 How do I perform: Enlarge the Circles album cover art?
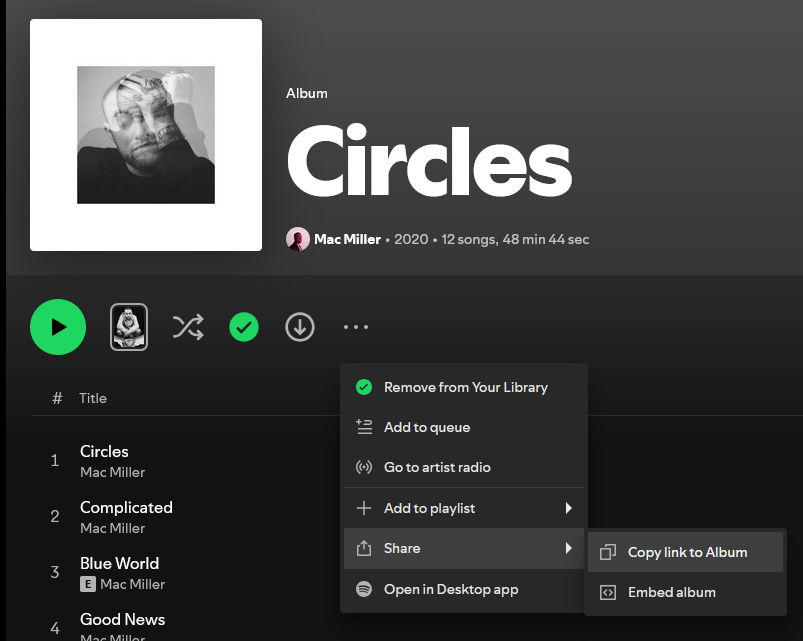(x=146, y=135)
